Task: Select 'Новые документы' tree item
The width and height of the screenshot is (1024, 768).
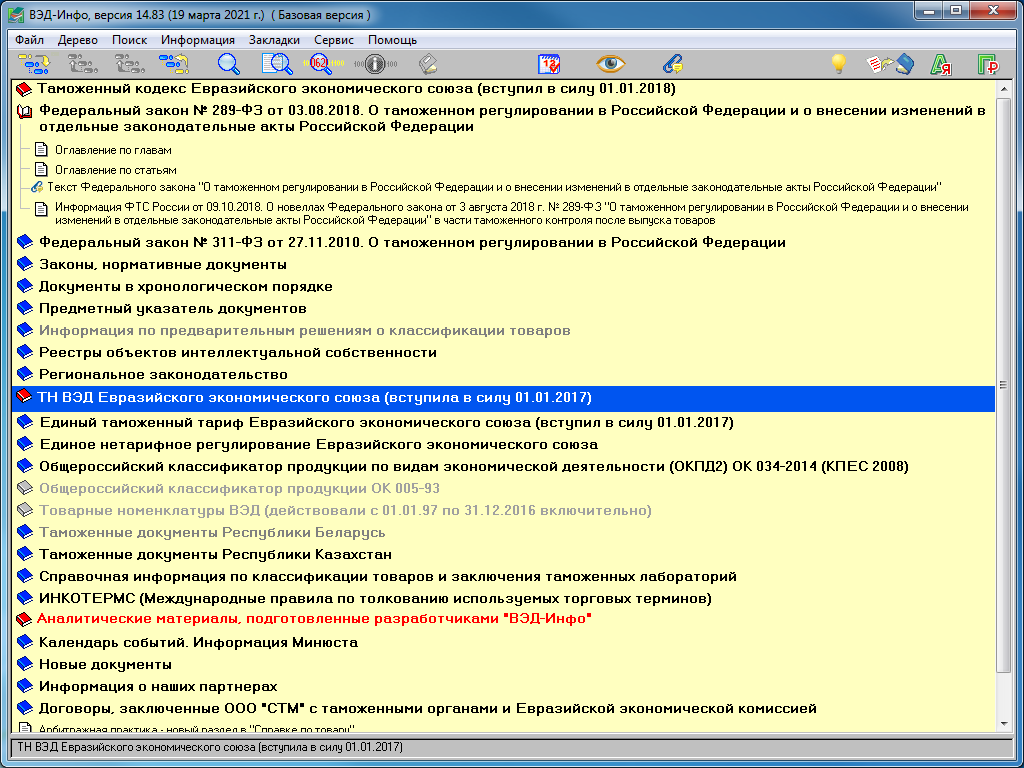Action: point(105,665)
